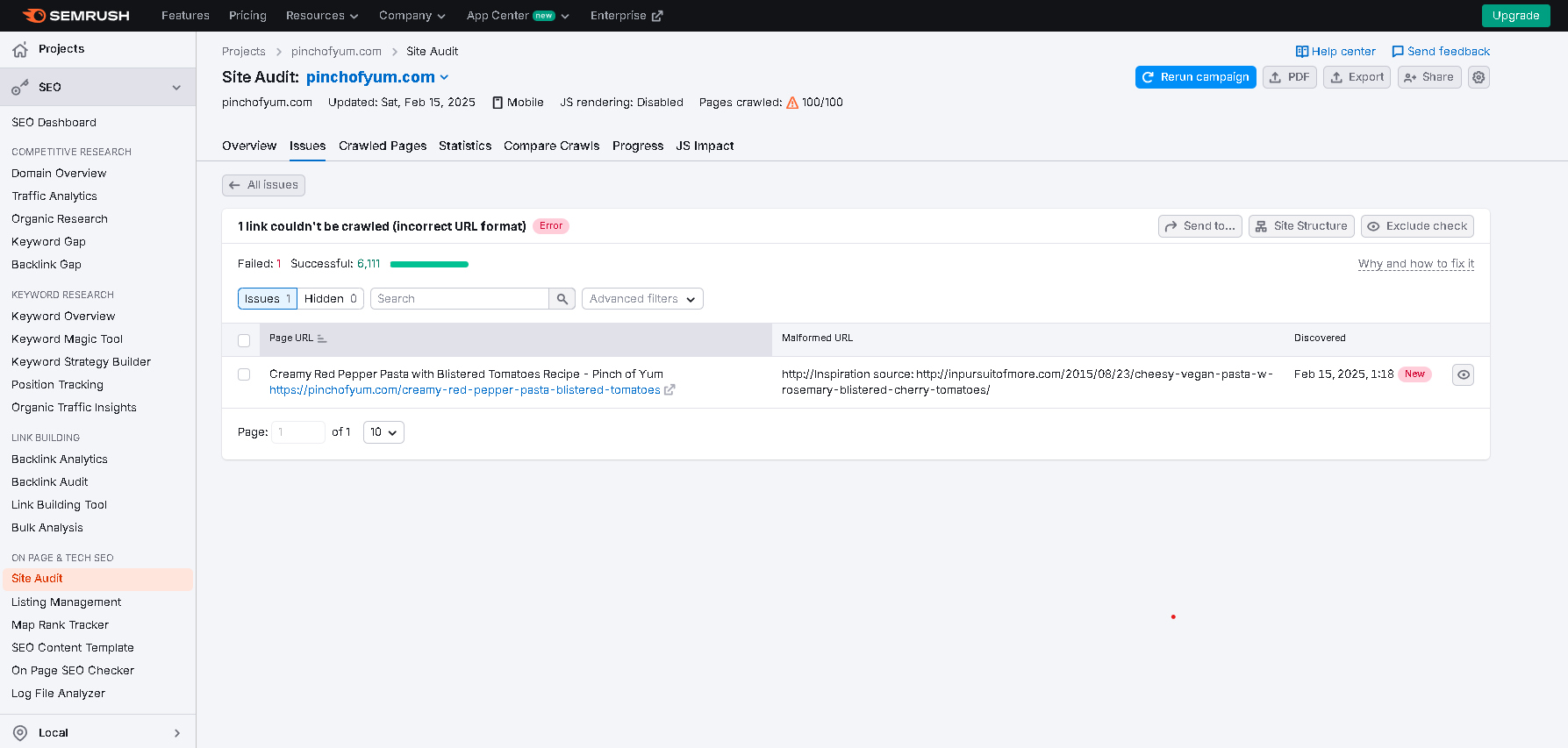This screenshot has width=1568, height=748.
Task: Click the Exclude check button
Action: (x=1417, y=226)
